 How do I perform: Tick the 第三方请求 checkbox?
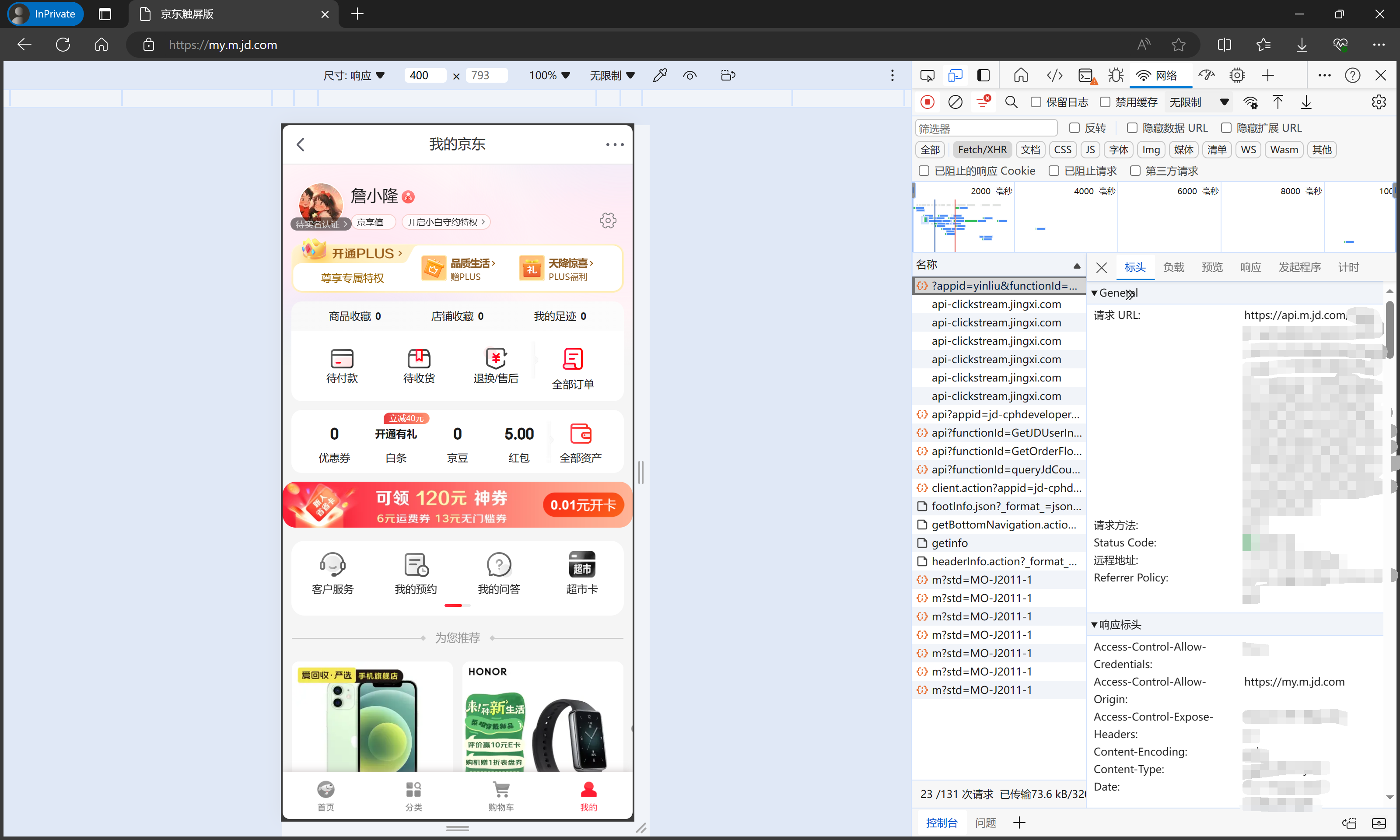coord(1134,171)
